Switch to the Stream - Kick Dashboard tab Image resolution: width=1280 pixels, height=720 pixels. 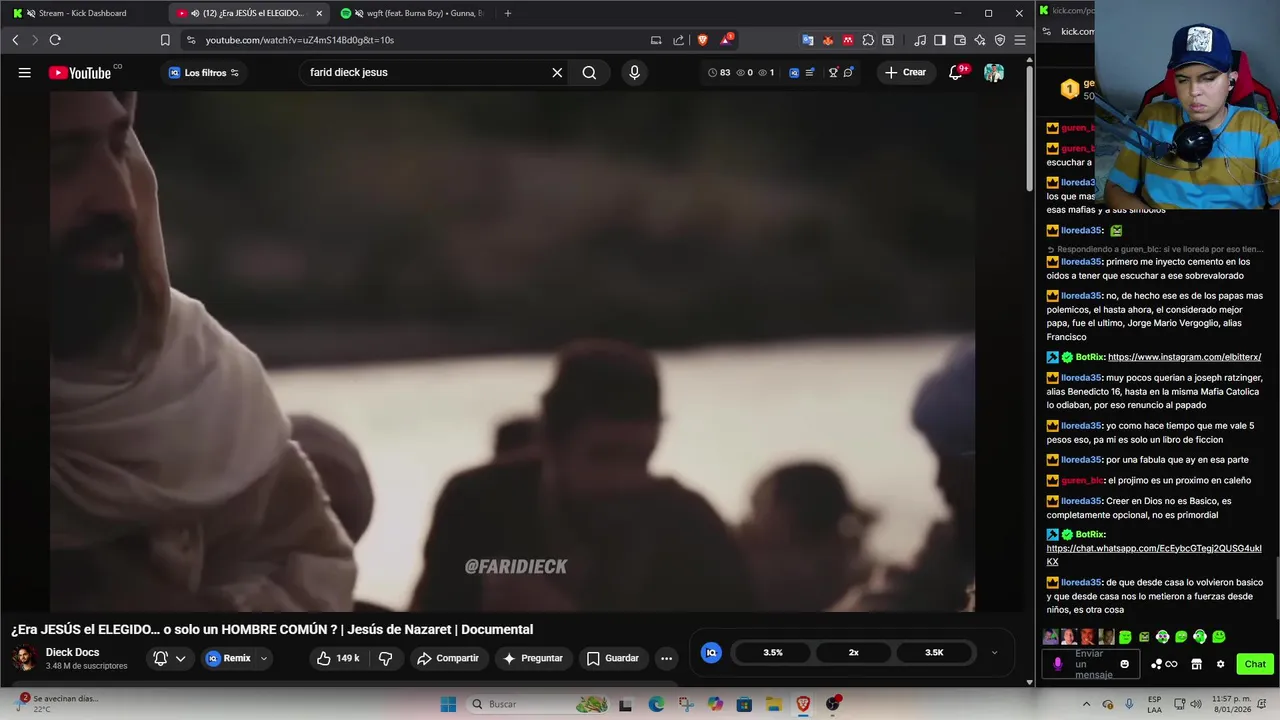click(x=82, y=13)
